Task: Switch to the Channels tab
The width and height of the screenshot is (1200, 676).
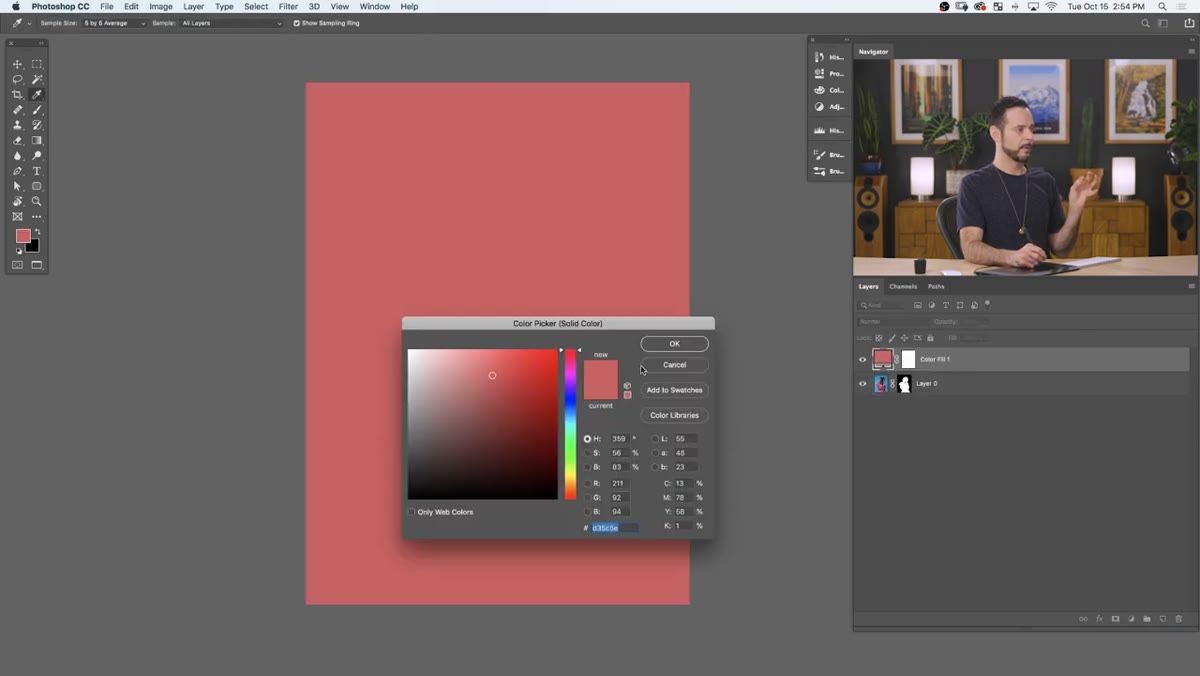Action: pyautogui.click(x=903, y=286)
